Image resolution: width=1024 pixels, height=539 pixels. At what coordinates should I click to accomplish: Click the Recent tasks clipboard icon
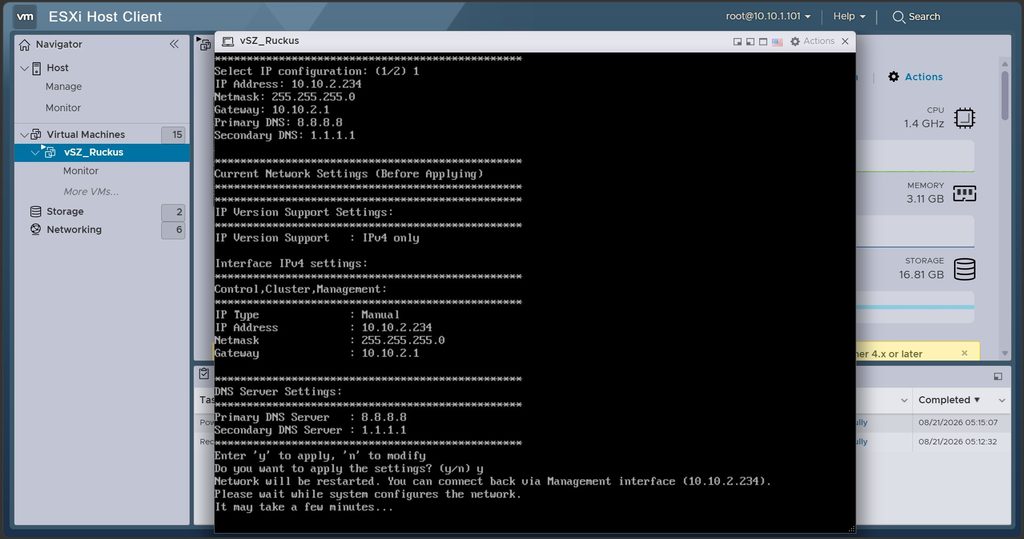(x=204, y=374)
